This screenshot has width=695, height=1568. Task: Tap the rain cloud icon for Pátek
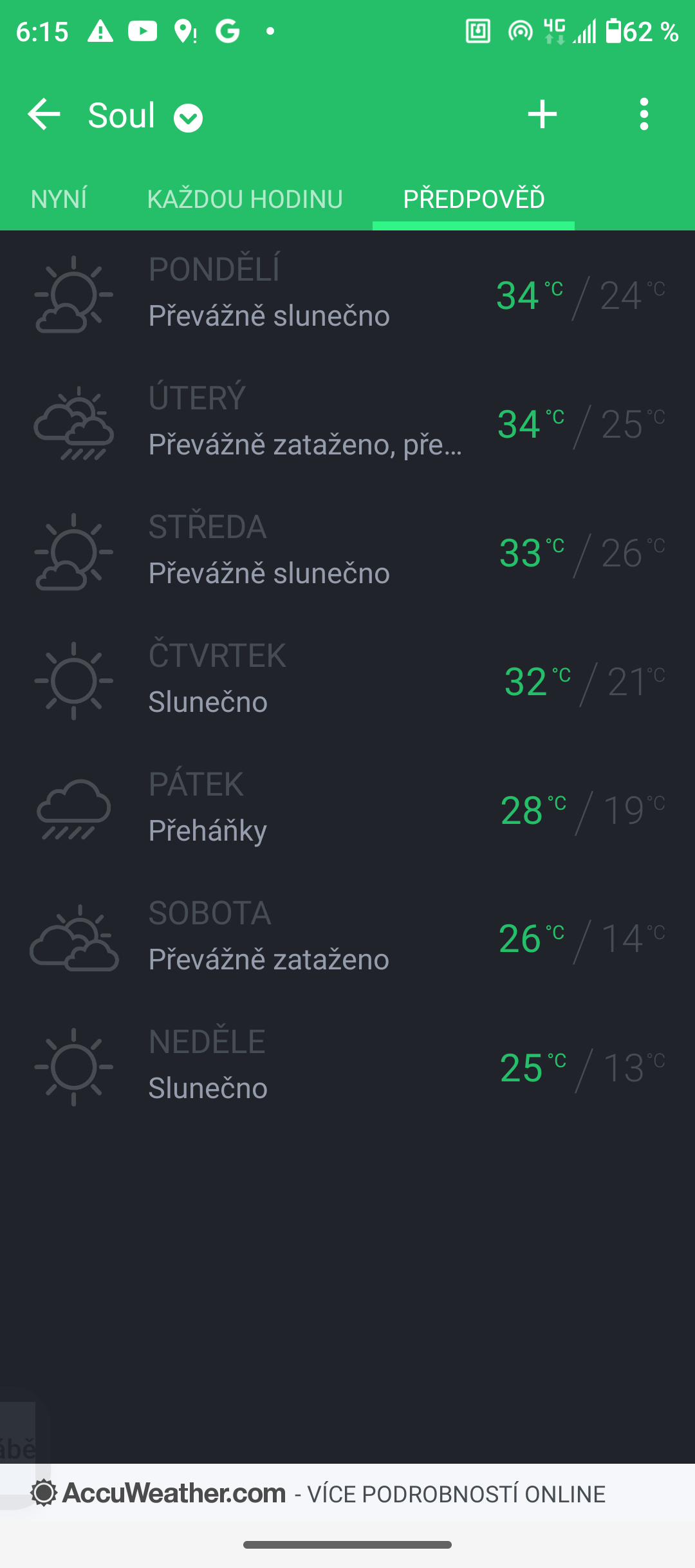pos(73,810)
